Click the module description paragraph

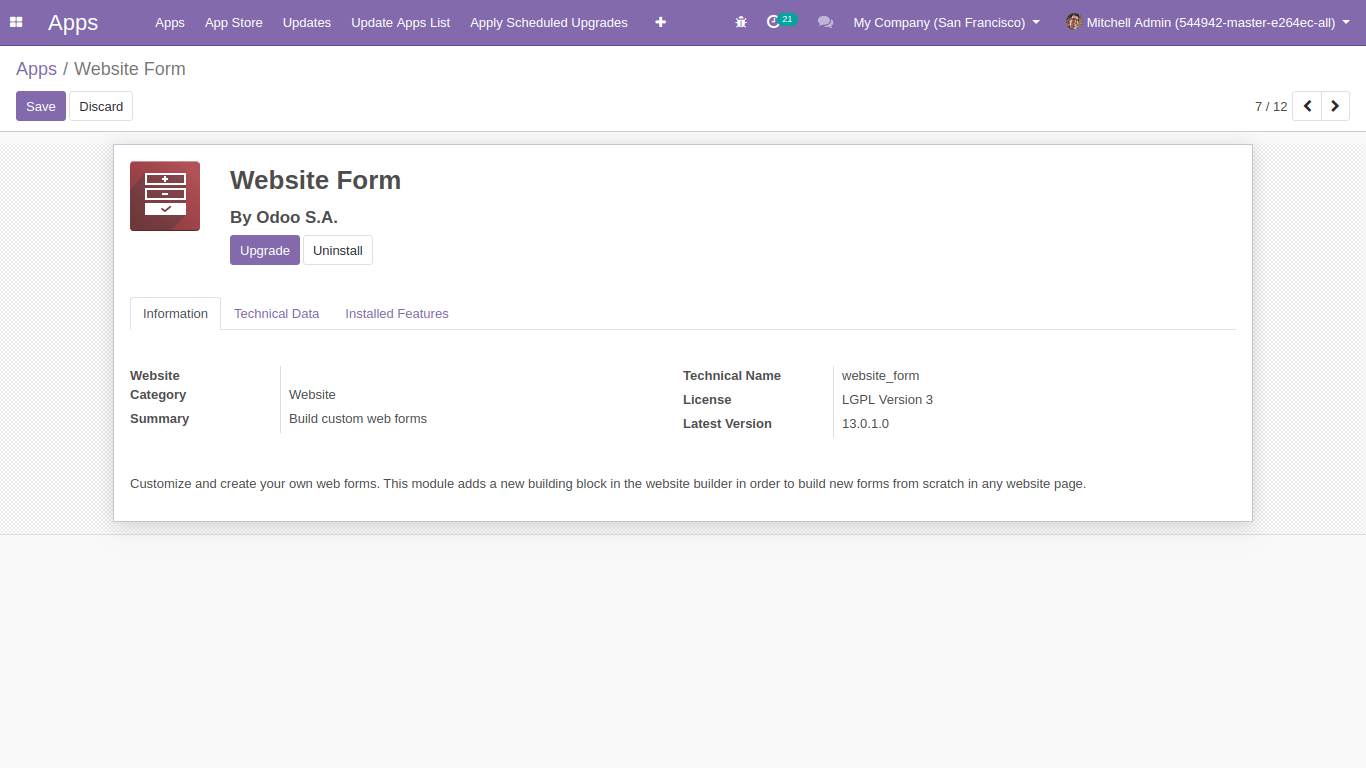[608, 483]
